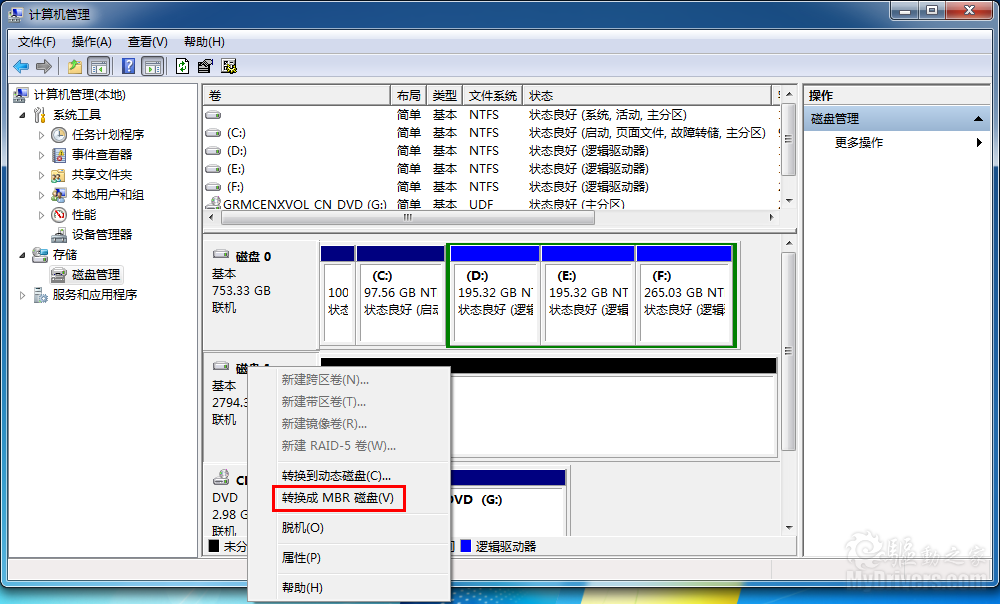Choose 转换成 MBR 磁盘(V) from context menu
Screen dimensions: 1000x604
click(x=337, y=497)
